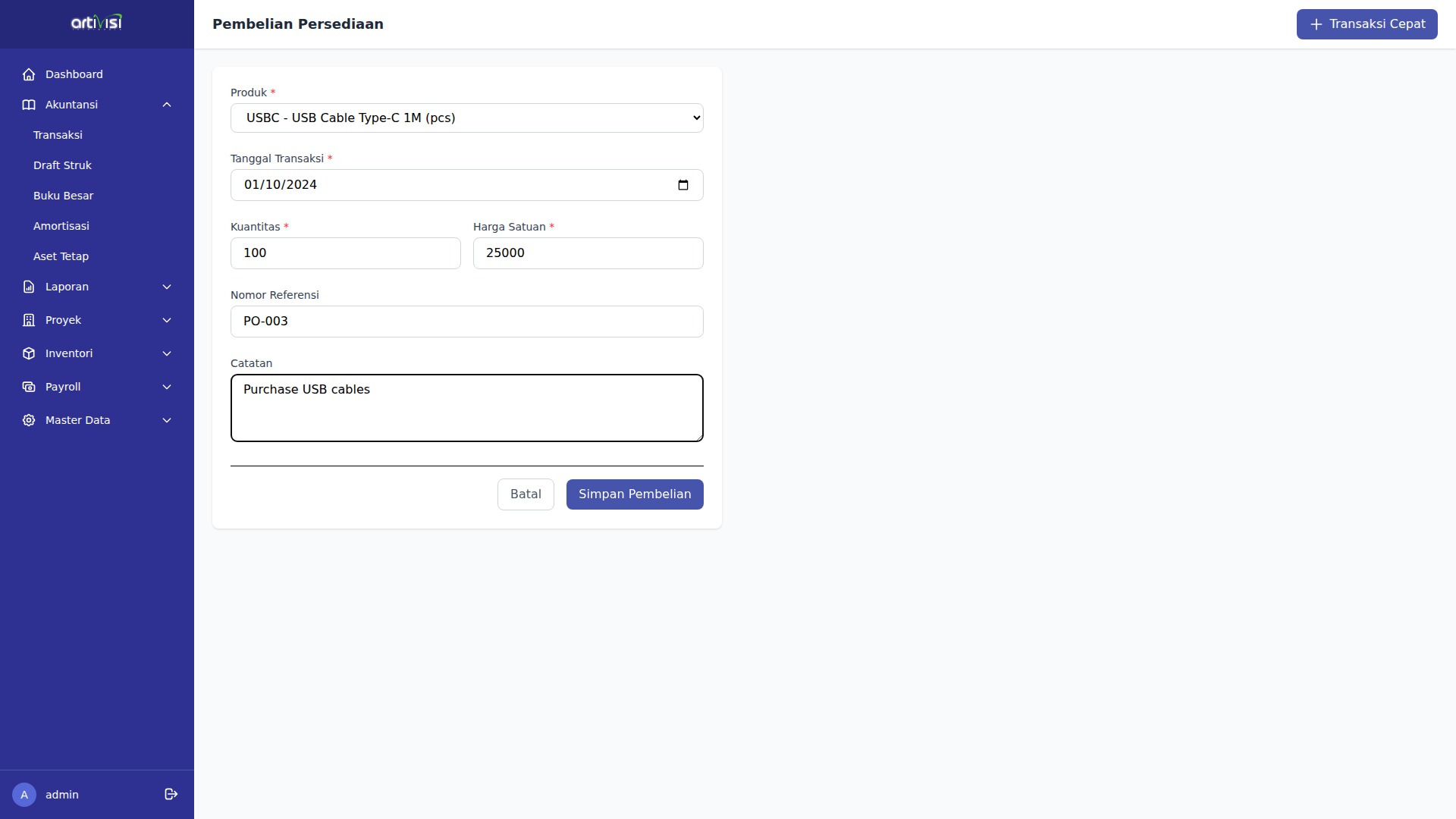Screen dimensions: 1456x819
Task: Click the Inventori box icon
Action: coord(29,353)
